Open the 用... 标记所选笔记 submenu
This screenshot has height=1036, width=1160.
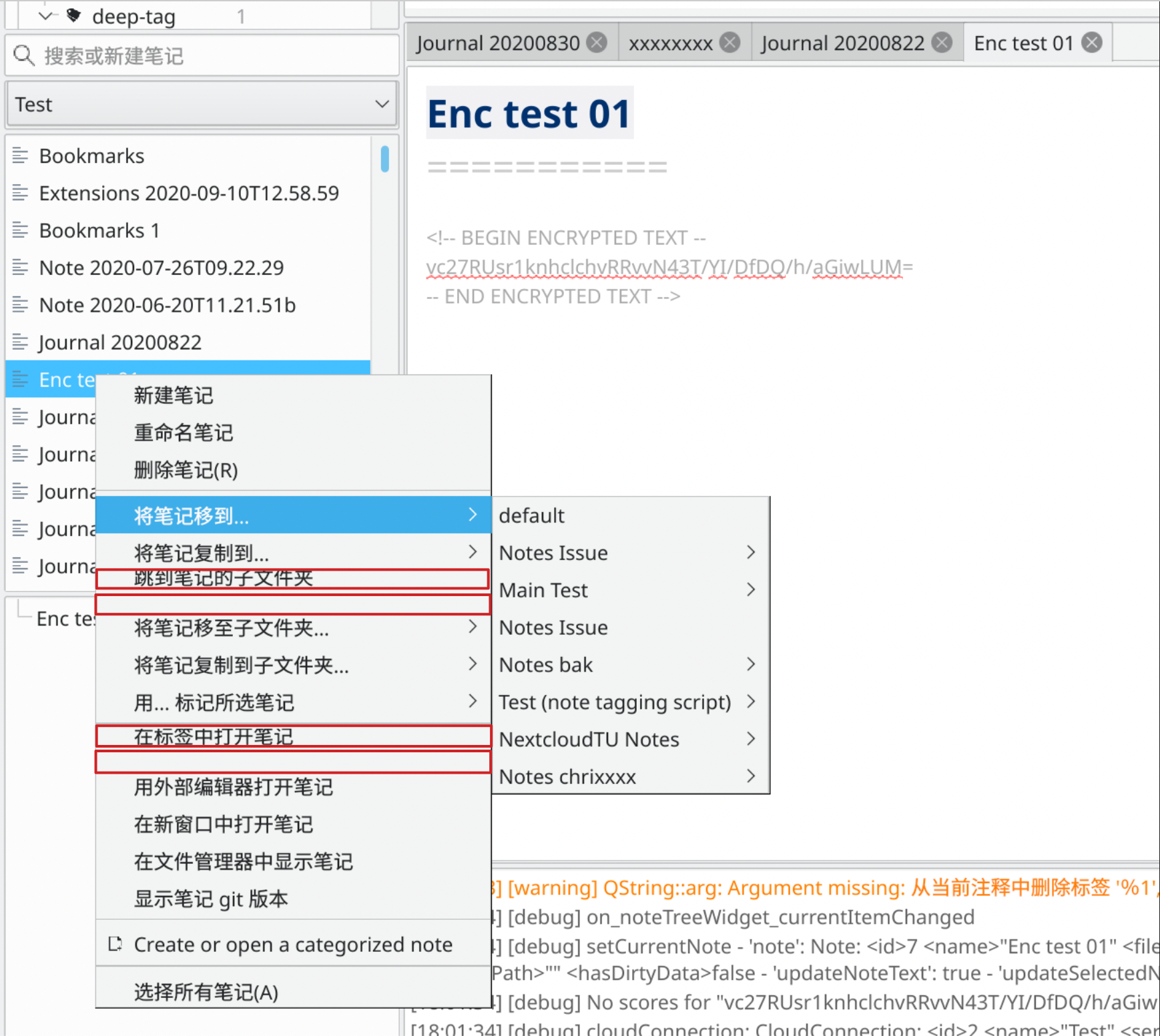click(294, 702)
